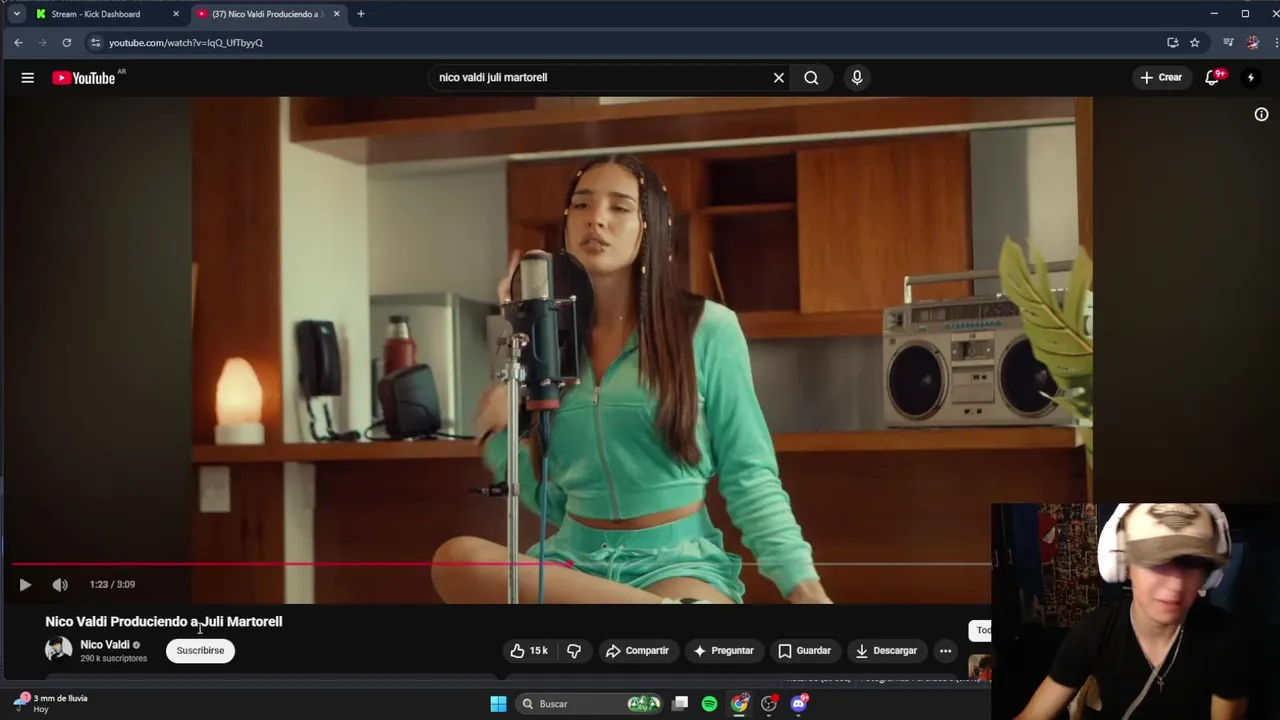Open OBS Studio from taskbar
The width and height of the screenshot is (1280, 720).
pos(769,704)
